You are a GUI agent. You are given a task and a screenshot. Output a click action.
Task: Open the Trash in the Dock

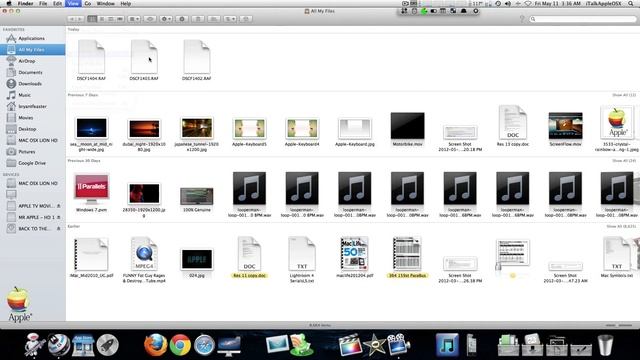(605, 345)
